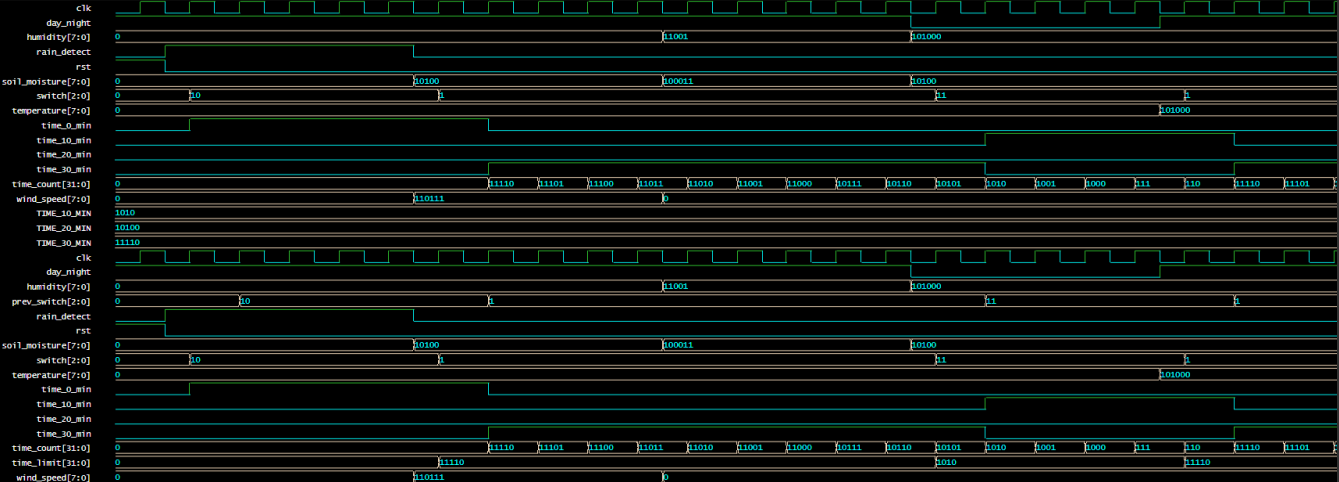The height and width of the screenshot is (482, 1339).
Task: Click value 11110 on the TIME_30_MIN waveform
Action: pyautogui.click(x=128, y=243)
